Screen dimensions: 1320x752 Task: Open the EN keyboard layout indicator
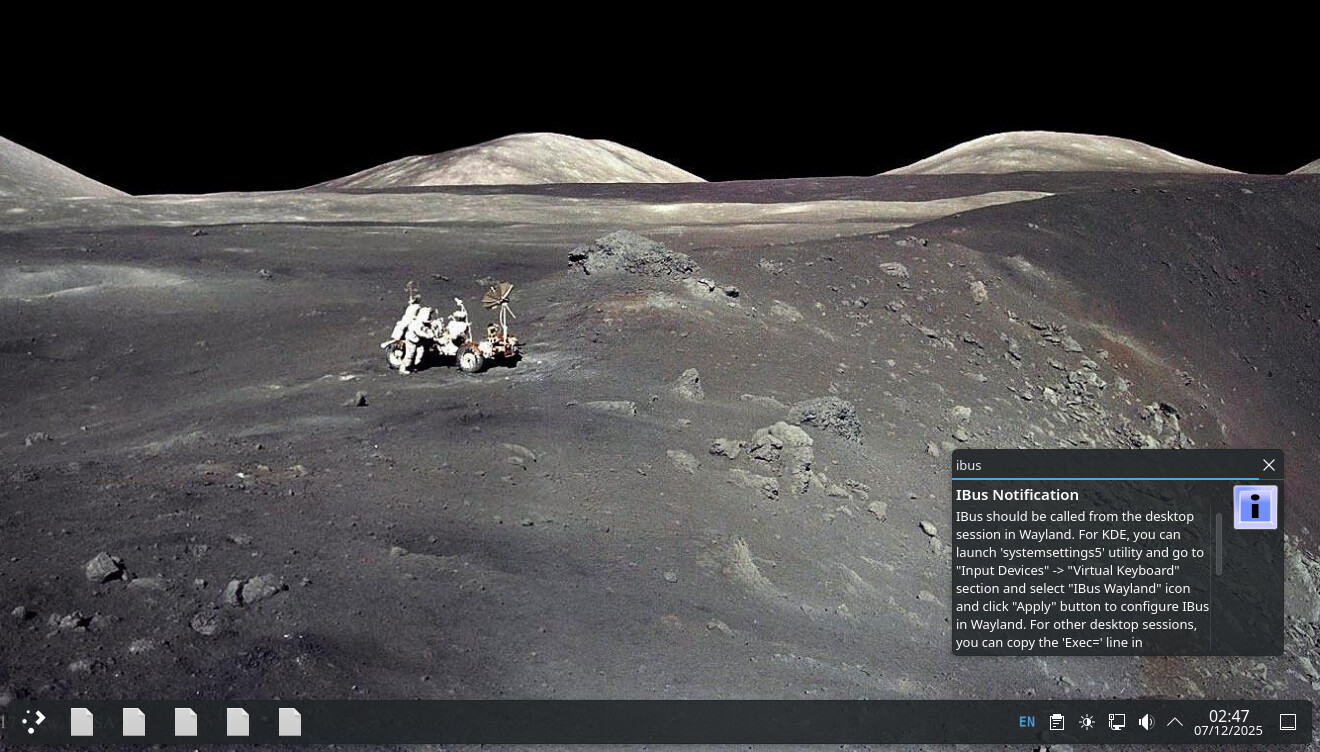pyautogui.click(x=1027, y=722)
